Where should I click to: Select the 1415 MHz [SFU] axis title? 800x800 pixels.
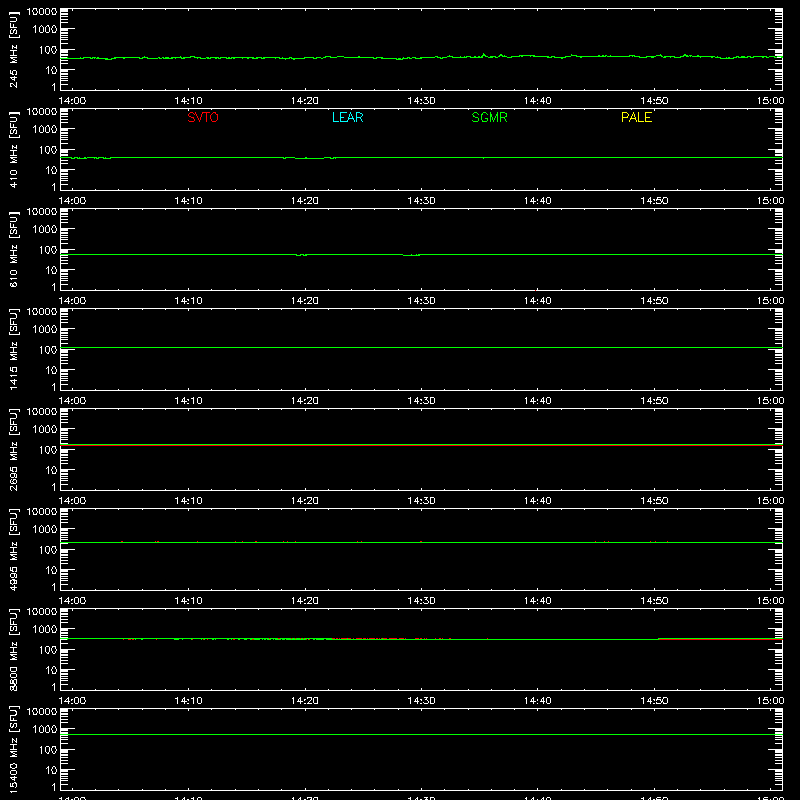[x=13, y=349]
